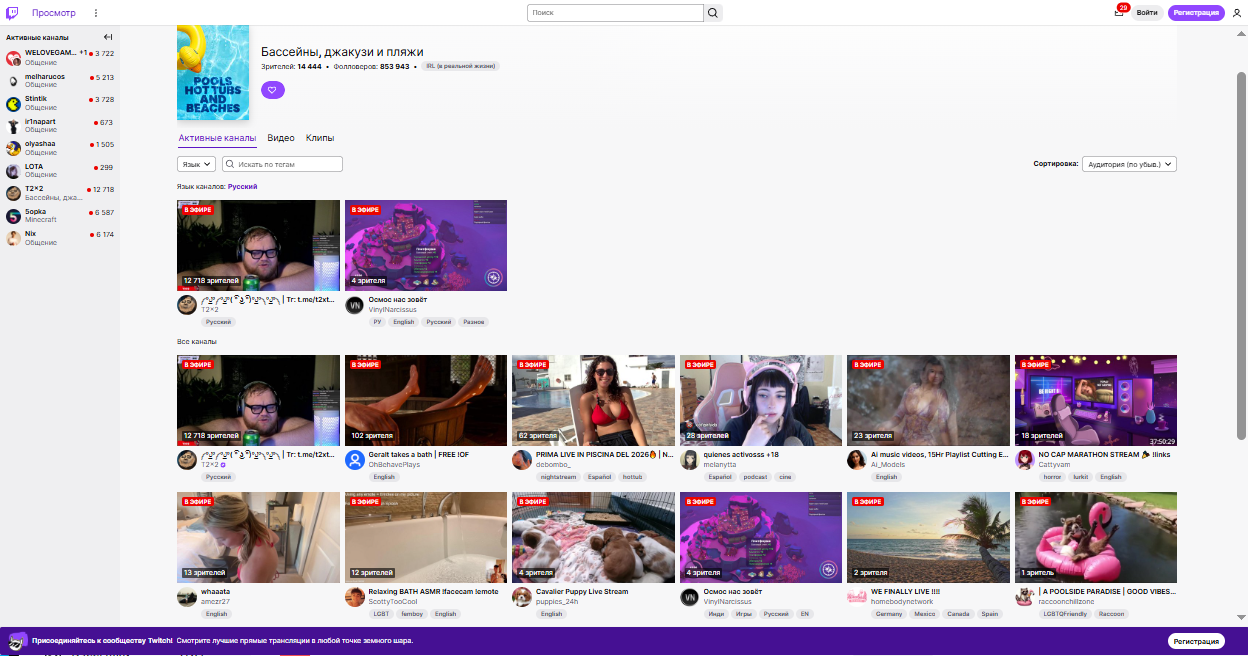Click the search magnifier button
The image size is (1248, 656).
[x=713, y=13]
